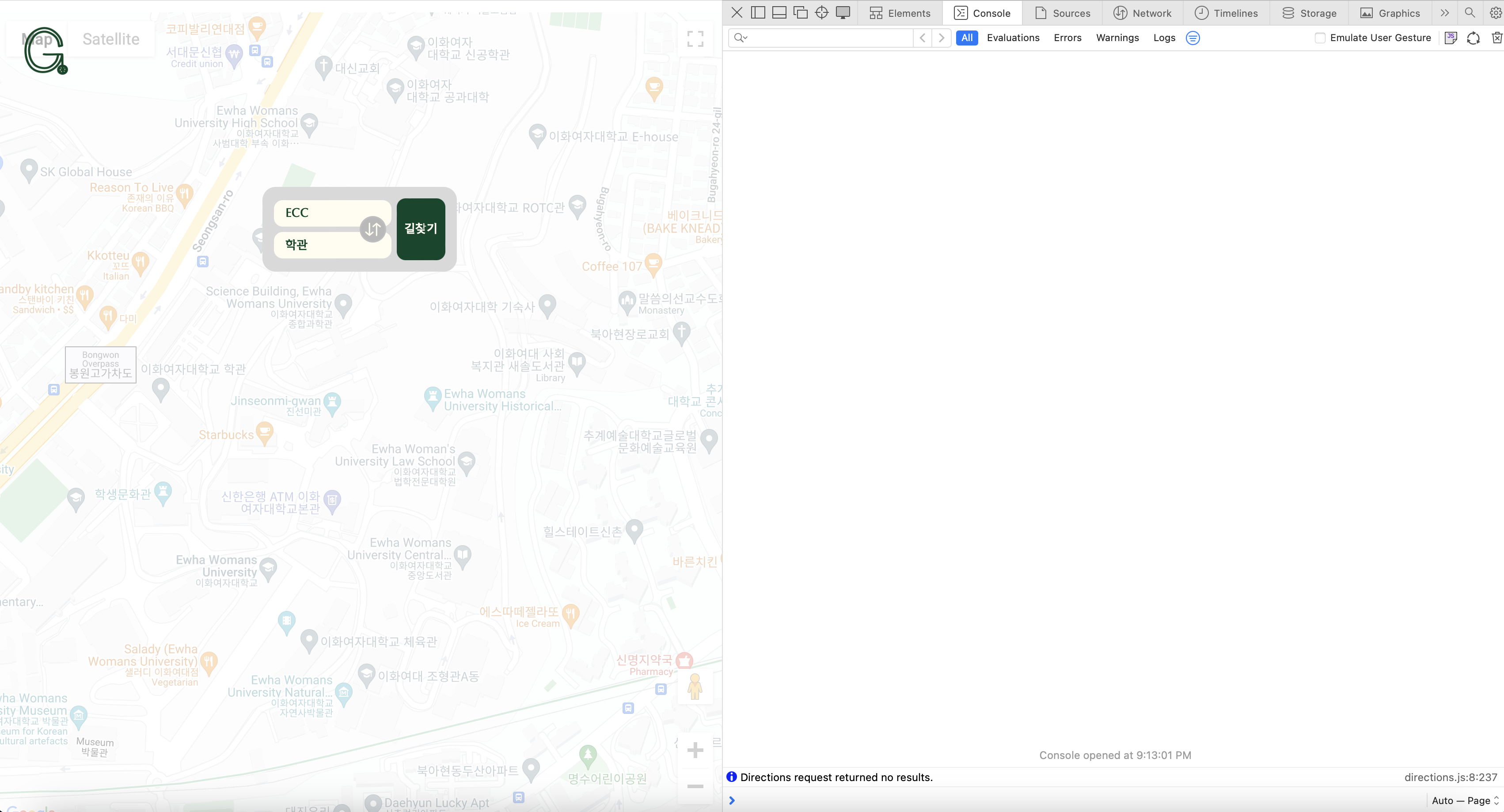Screen dimensions: 1504x812
Task: Clear the console with trash icon
Action: 1496,38
